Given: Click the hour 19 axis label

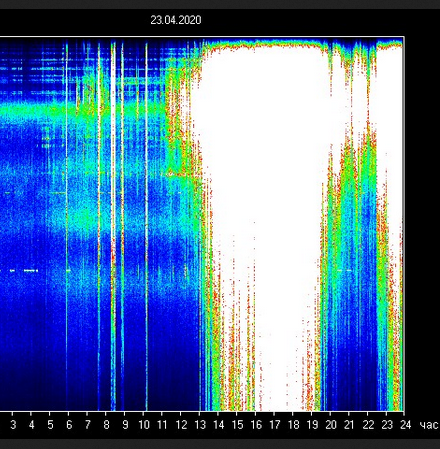Looking at the screenshot, I should [x=312, y=425].
